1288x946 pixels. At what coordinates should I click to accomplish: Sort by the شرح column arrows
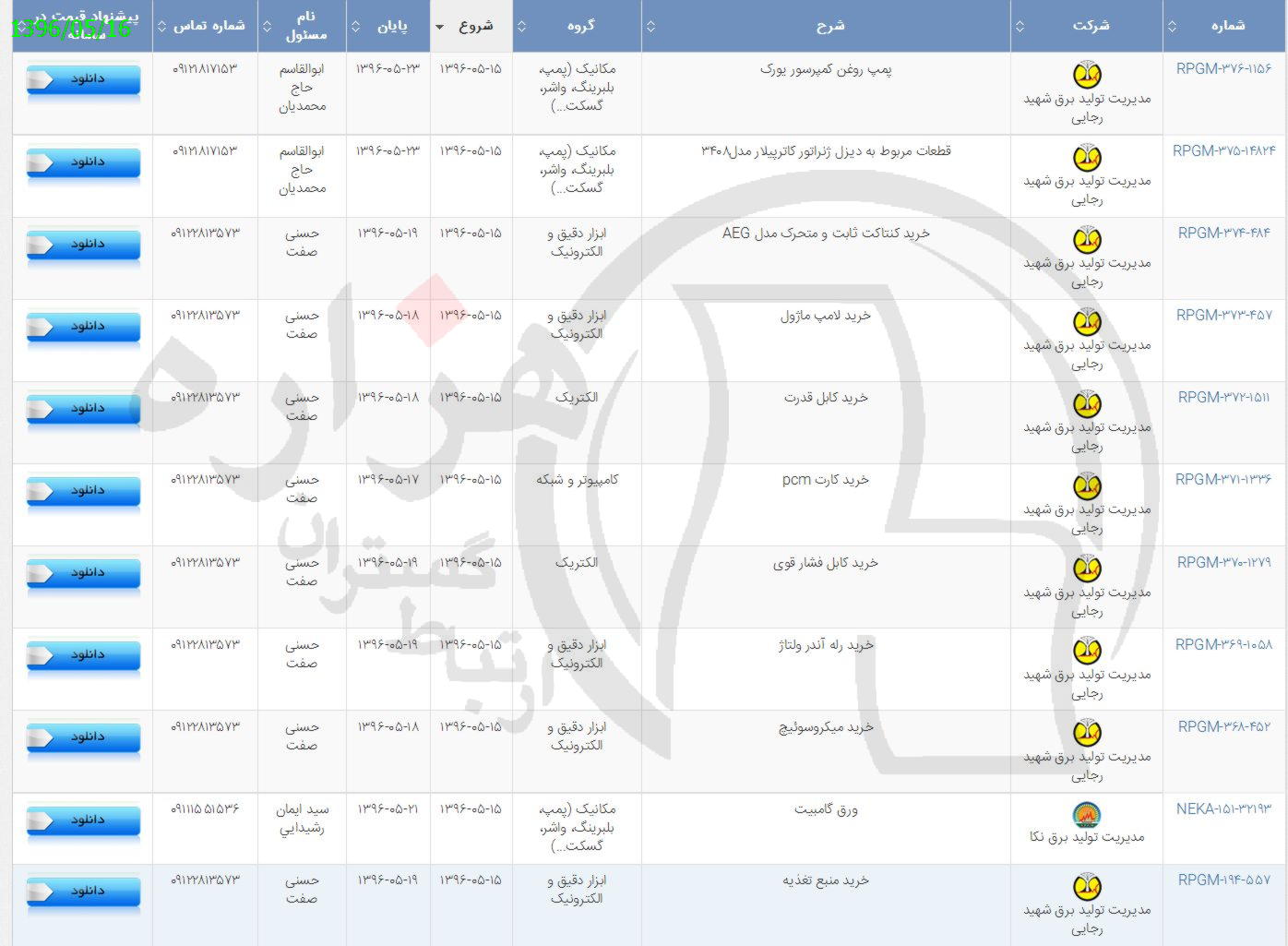(x=650, y=26)
